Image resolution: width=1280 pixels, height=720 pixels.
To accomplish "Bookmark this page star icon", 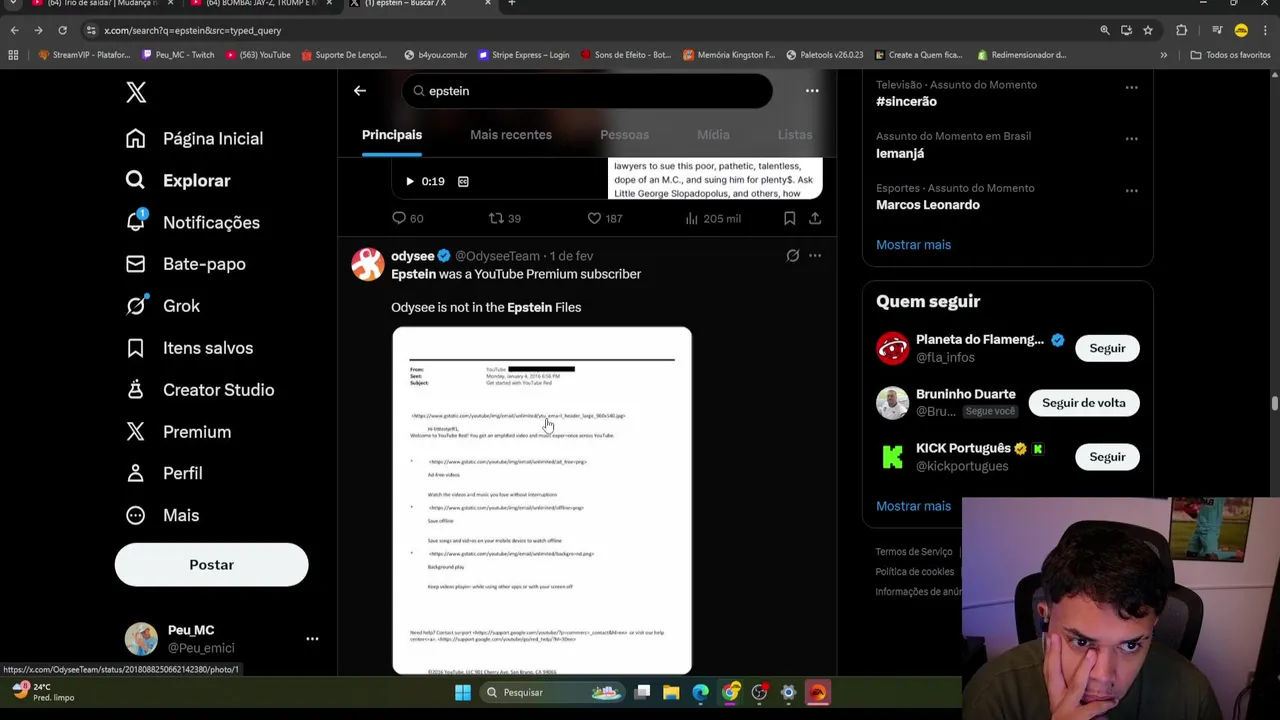I will (1148, 30).
